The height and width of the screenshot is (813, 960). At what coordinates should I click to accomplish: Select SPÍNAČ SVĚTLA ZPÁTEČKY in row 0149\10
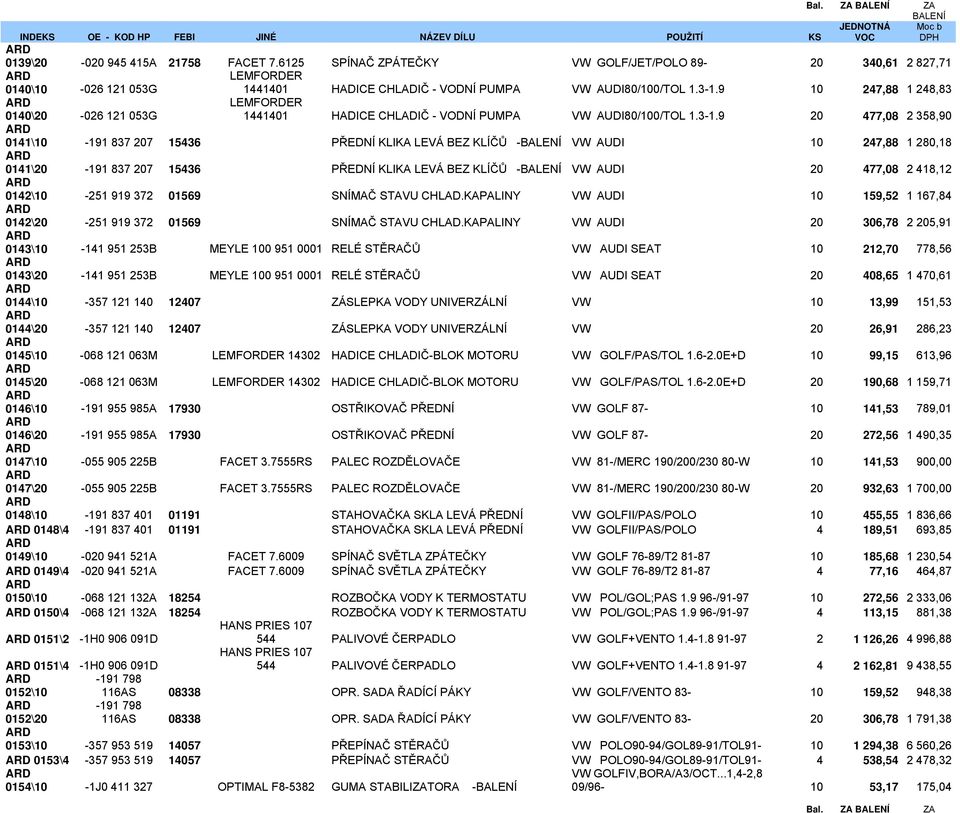(x=408, y=556)
